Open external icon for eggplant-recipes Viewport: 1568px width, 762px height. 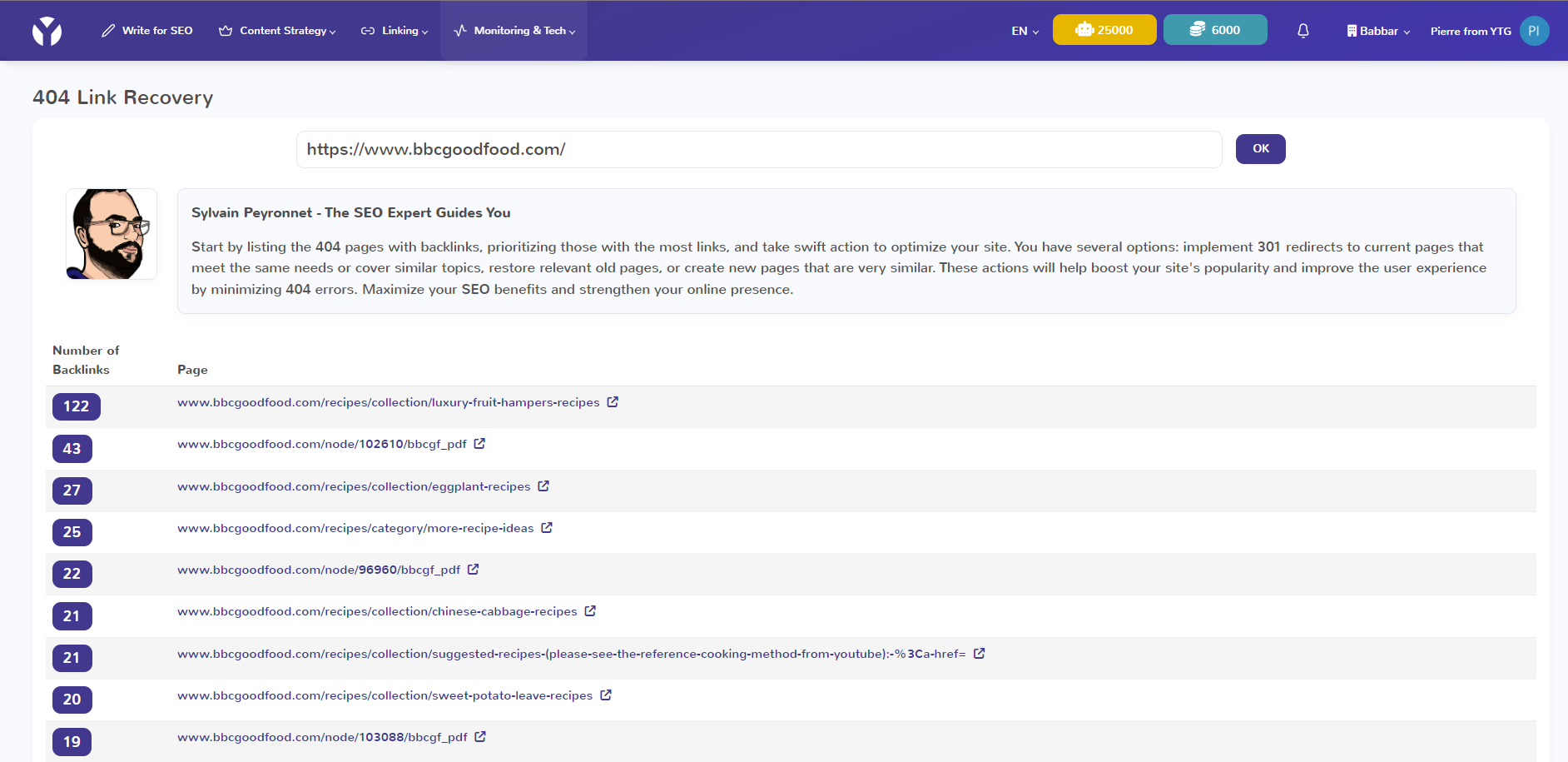(543, 486)
